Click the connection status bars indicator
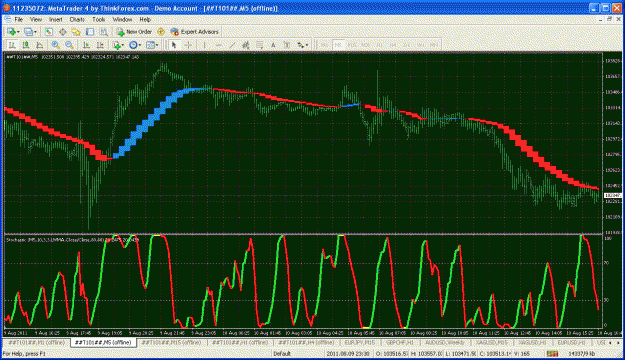This screenshot has height=360, width=625. (x=552, y=354)
